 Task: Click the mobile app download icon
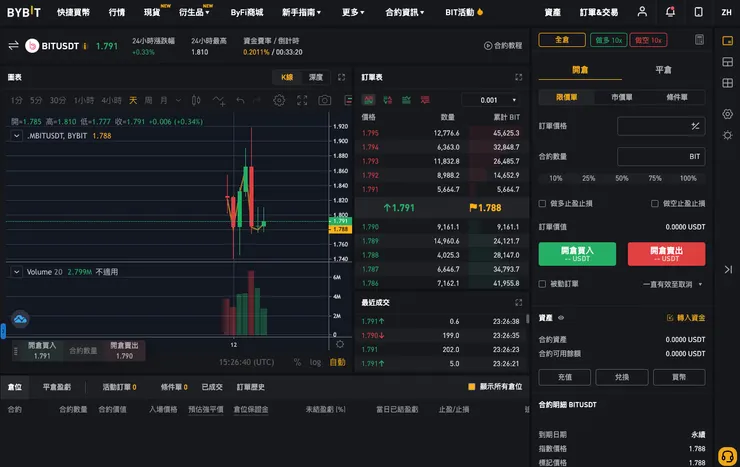(698, 12)
